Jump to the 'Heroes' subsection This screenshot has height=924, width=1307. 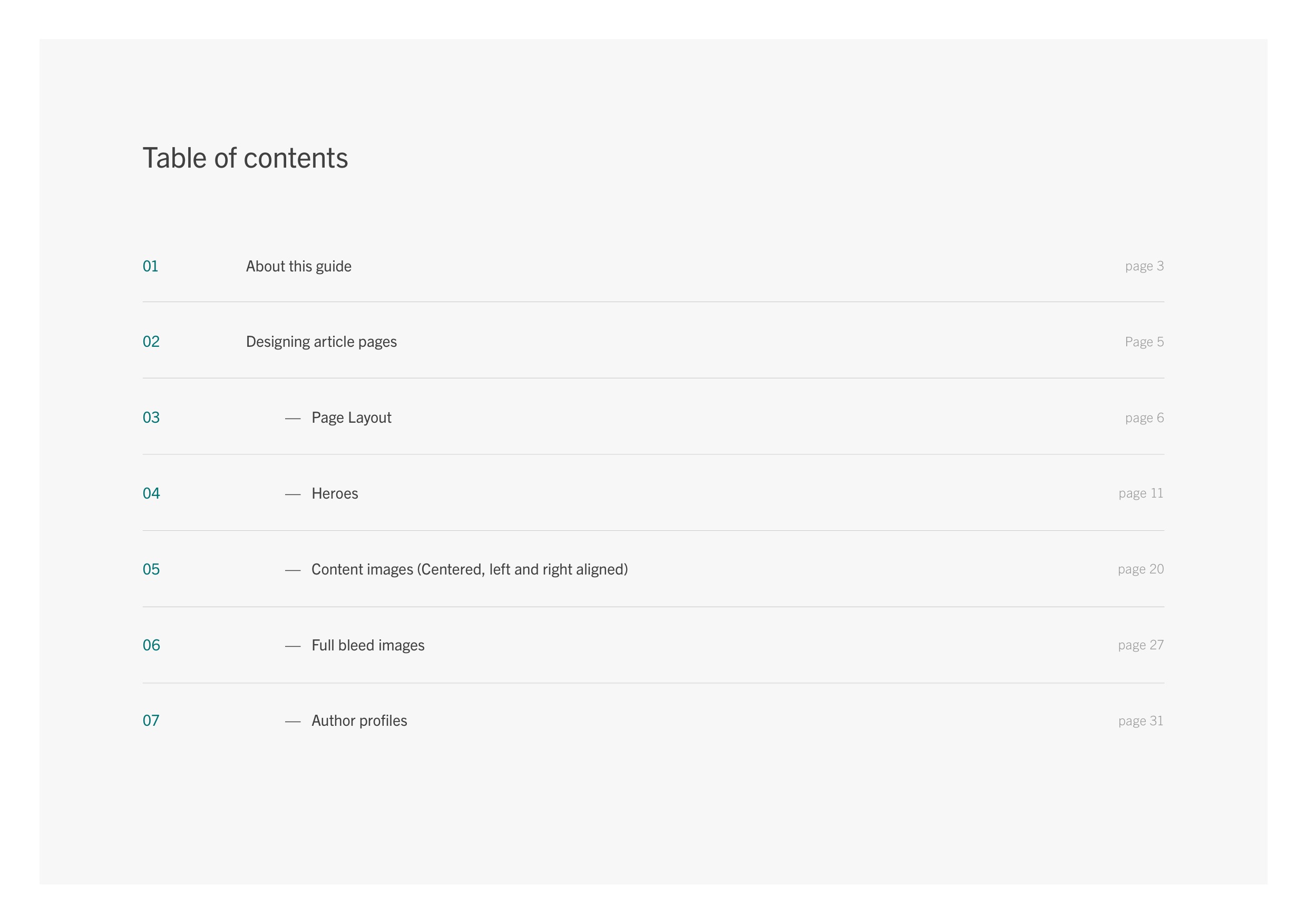(x=335, y=493)
